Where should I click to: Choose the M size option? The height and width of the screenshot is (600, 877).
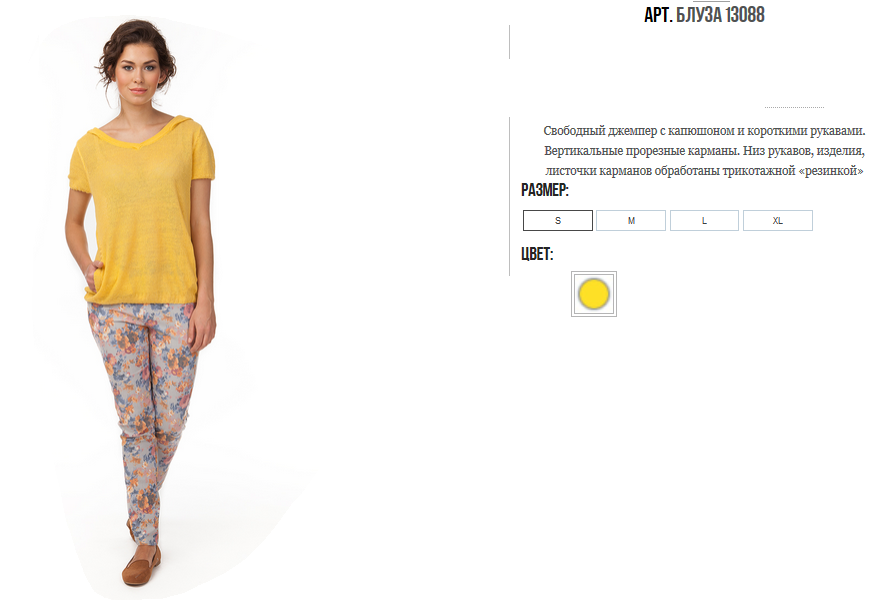coord(631,220)
